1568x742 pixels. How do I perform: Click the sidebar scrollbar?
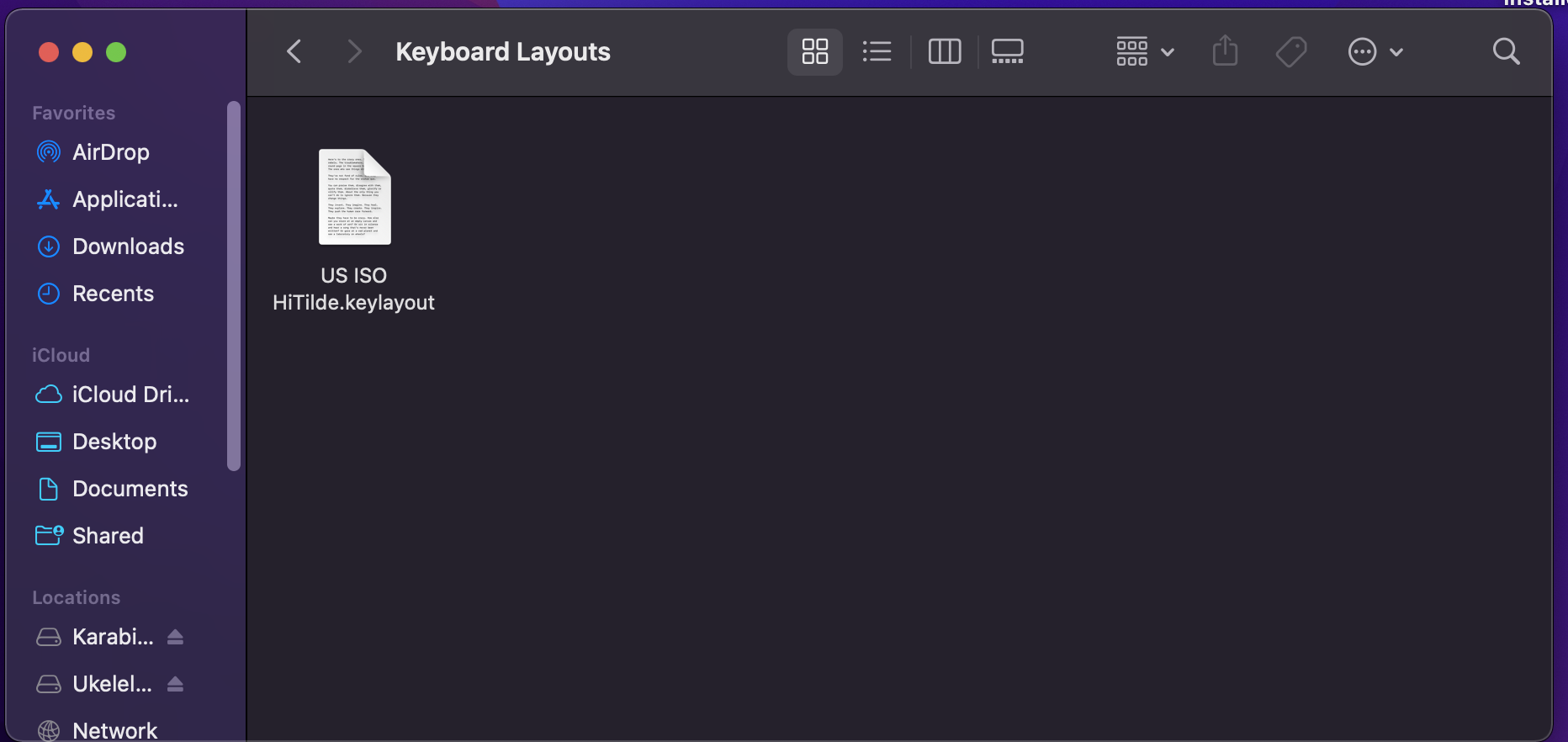pos(234,286)
